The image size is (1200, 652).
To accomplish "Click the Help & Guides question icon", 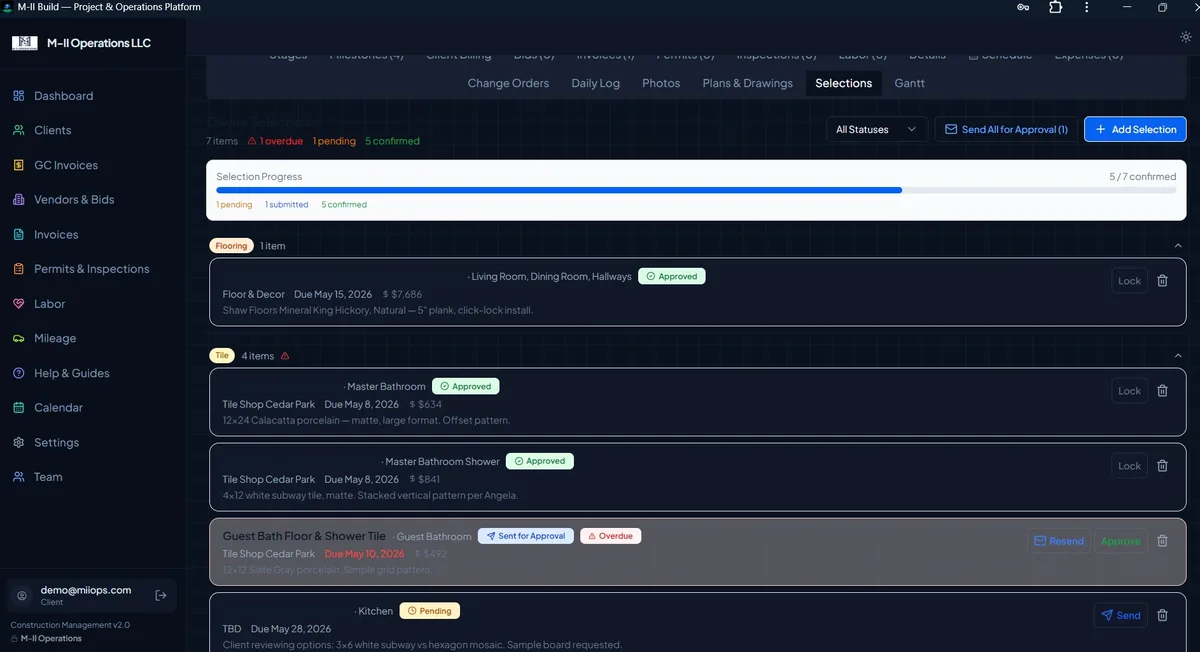I will [19, 373].
